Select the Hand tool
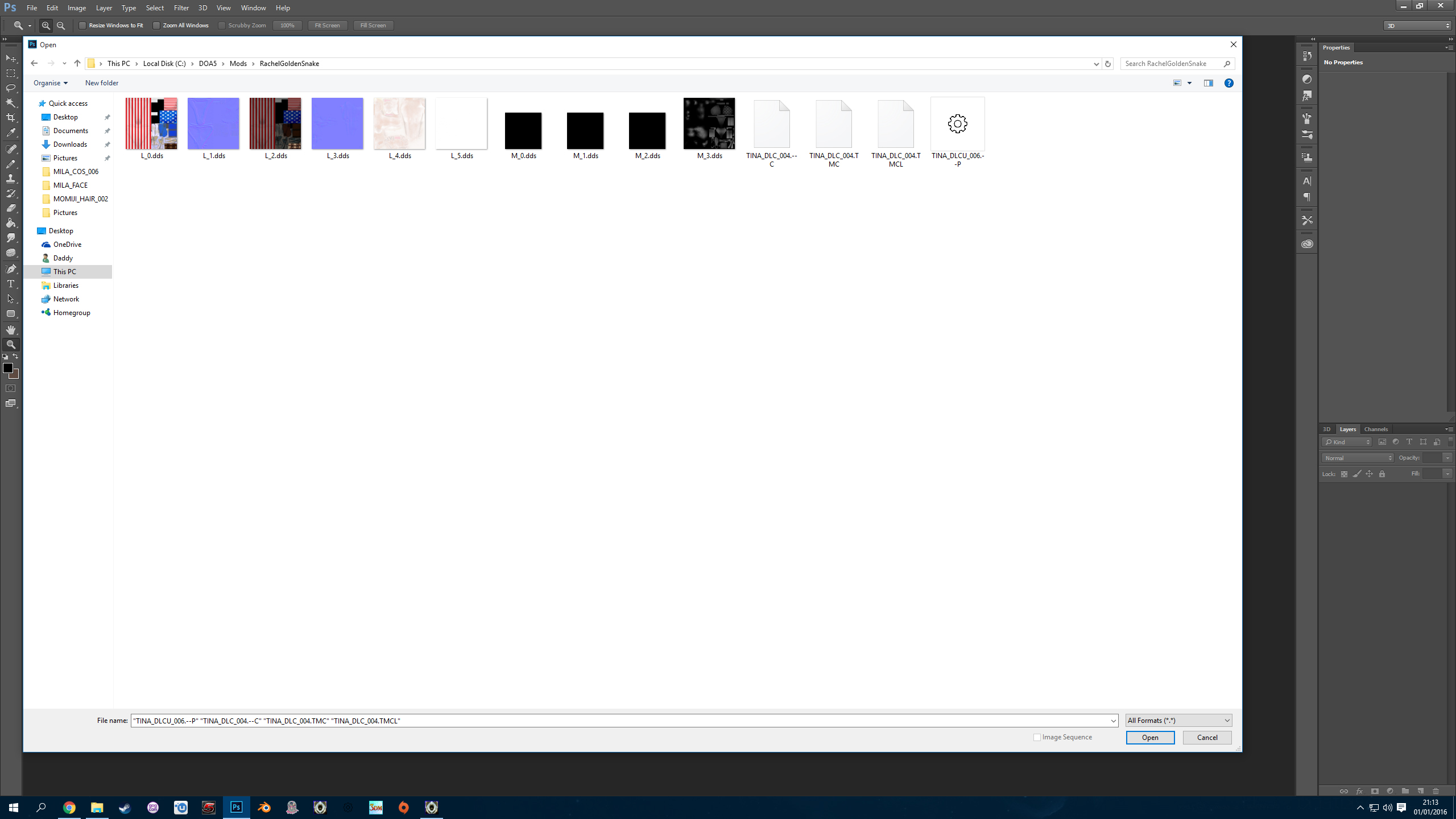Viewport: 1456px width, 819px height. click(11, 330)
